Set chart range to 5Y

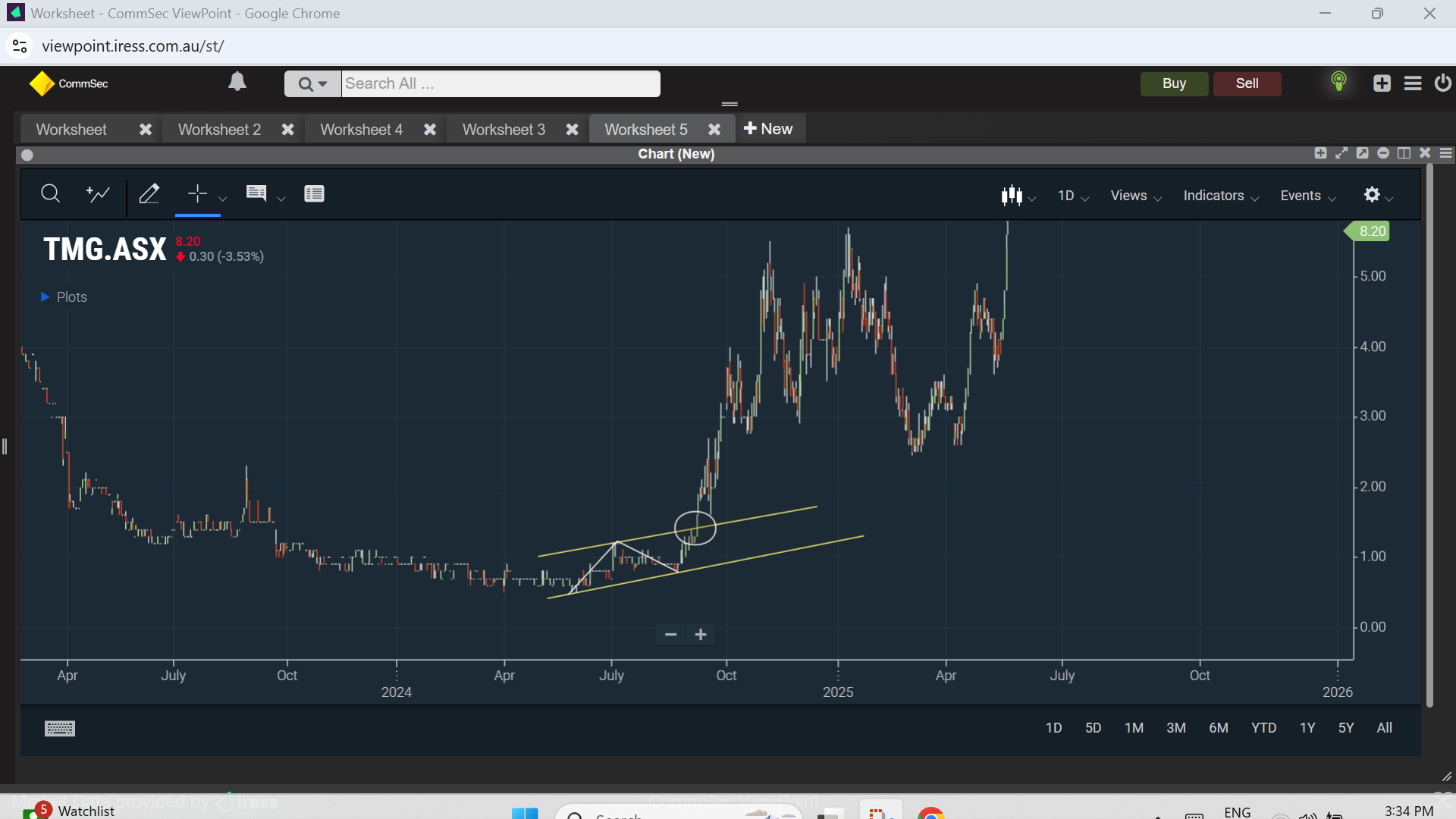point(1346,728)
